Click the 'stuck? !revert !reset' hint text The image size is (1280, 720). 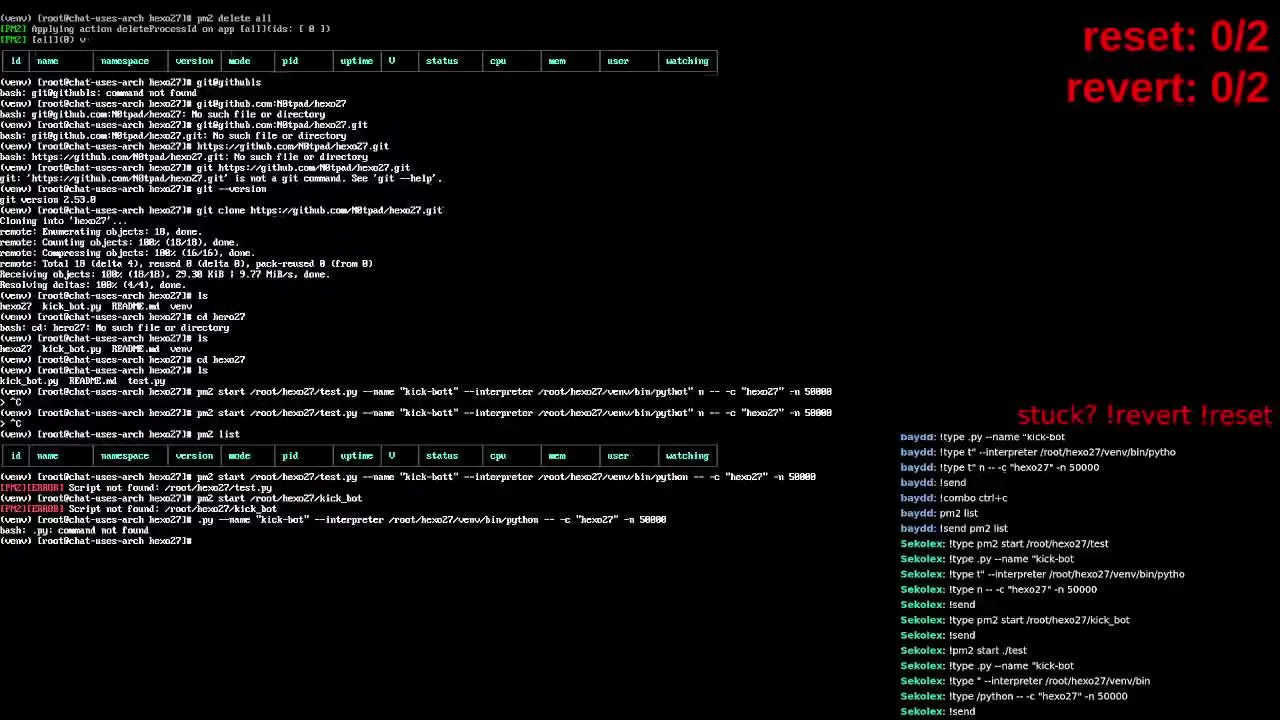[x=1144, y=415]
